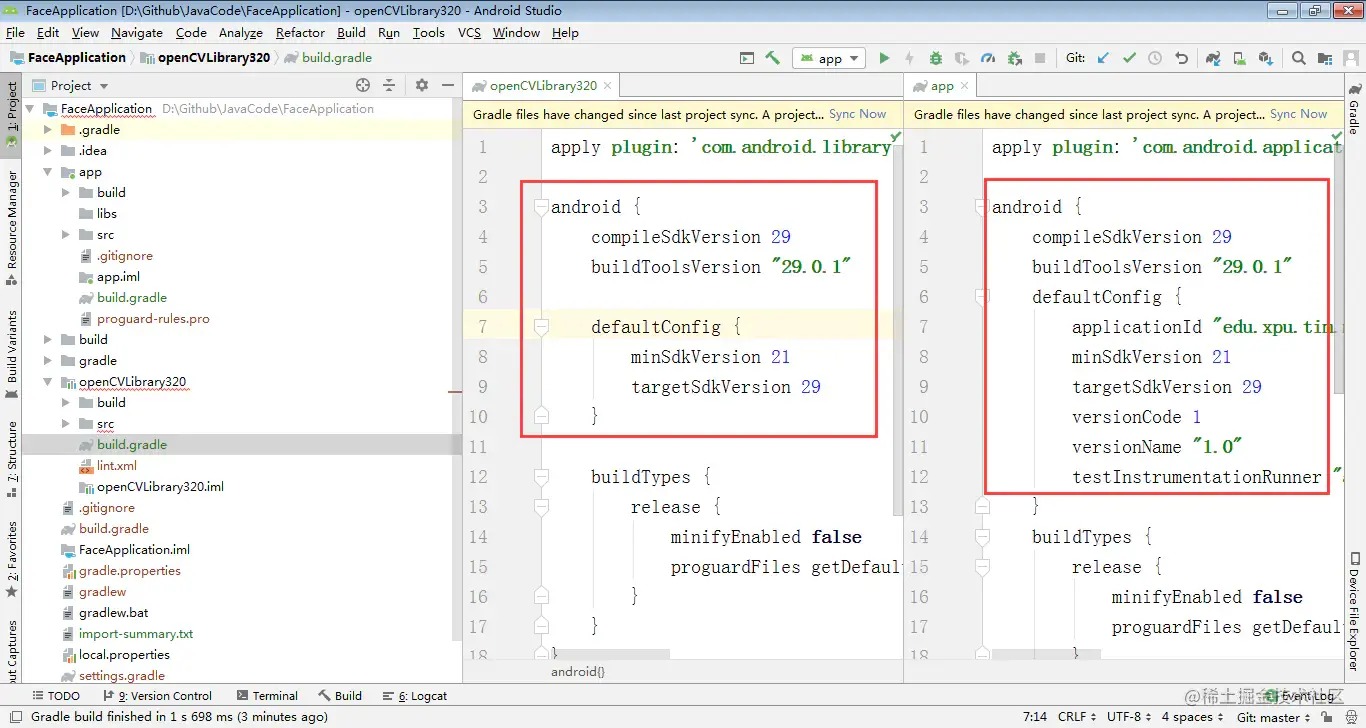This screenshot has width=1366, height=728.
Task: Open the VCS menu
Action: tap(469, 32)
